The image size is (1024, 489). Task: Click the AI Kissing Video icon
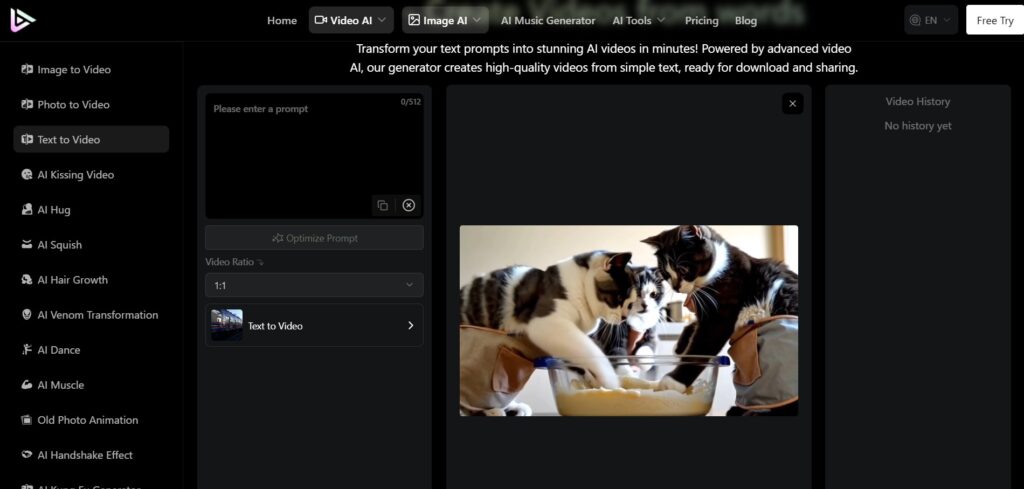point(27,174)
